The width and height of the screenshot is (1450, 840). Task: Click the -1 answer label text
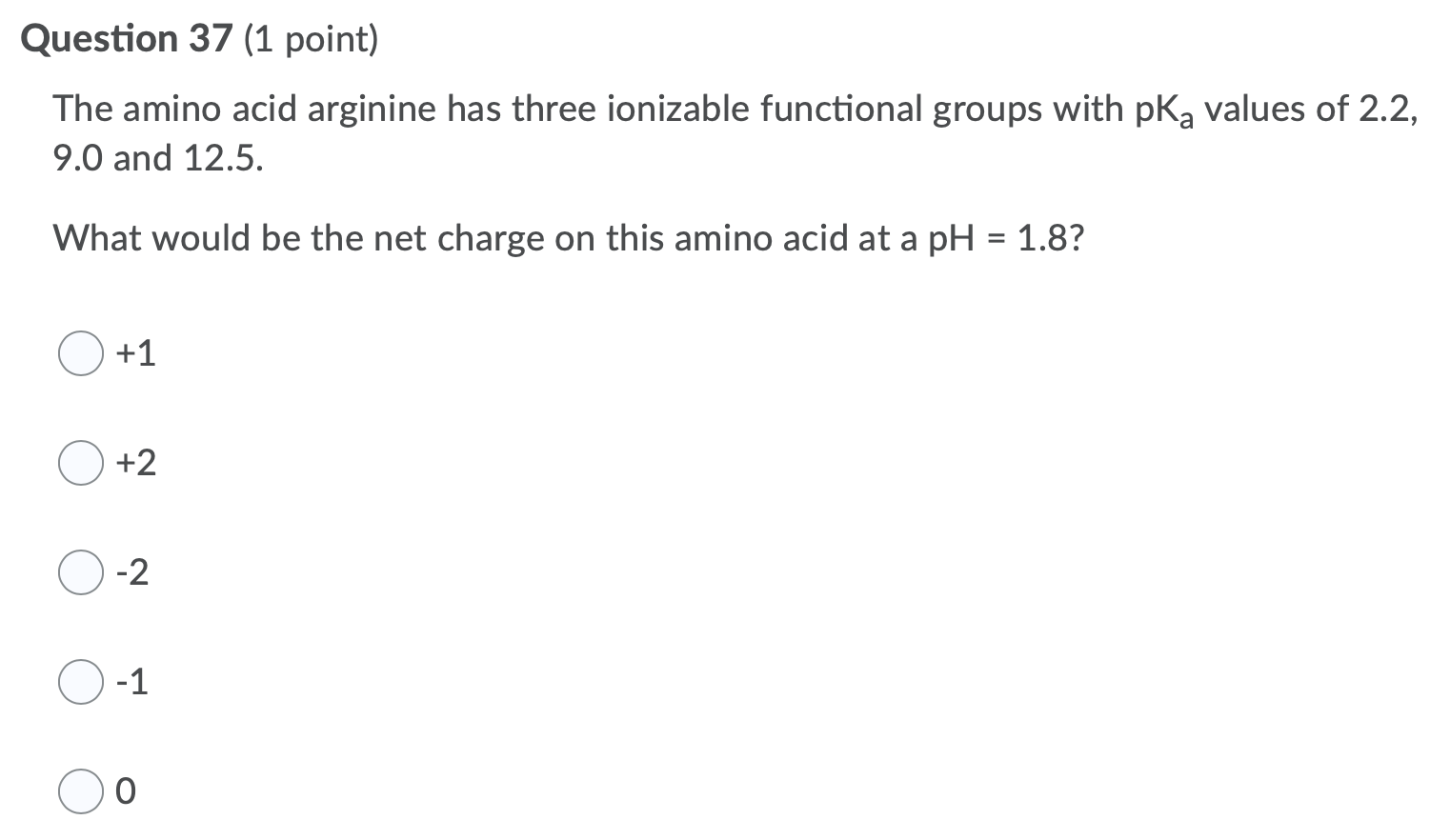pyautogui.click(x=132, y=682)
